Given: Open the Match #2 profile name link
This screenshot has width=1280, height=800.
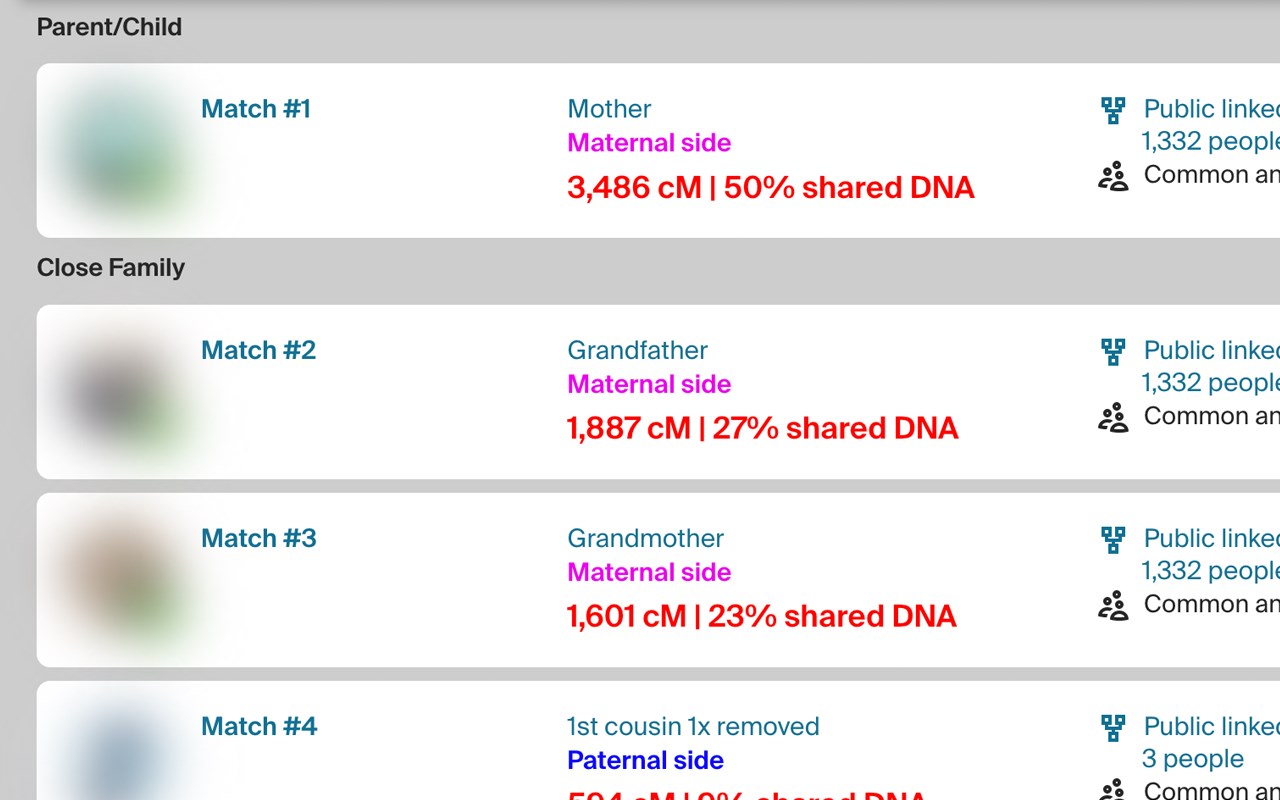Looking at the screenshot, I should (x=258, y=350).
